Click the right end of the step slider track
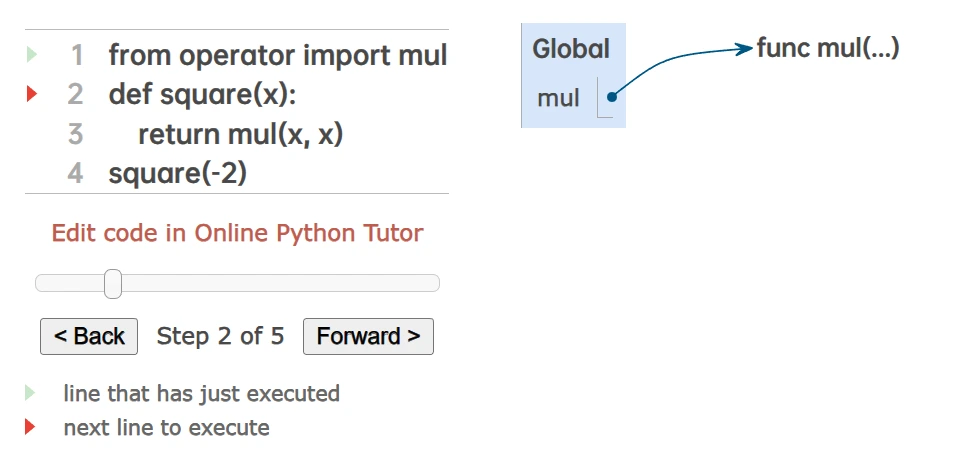This screenshot has width=955, height=450. coord(434,283)
